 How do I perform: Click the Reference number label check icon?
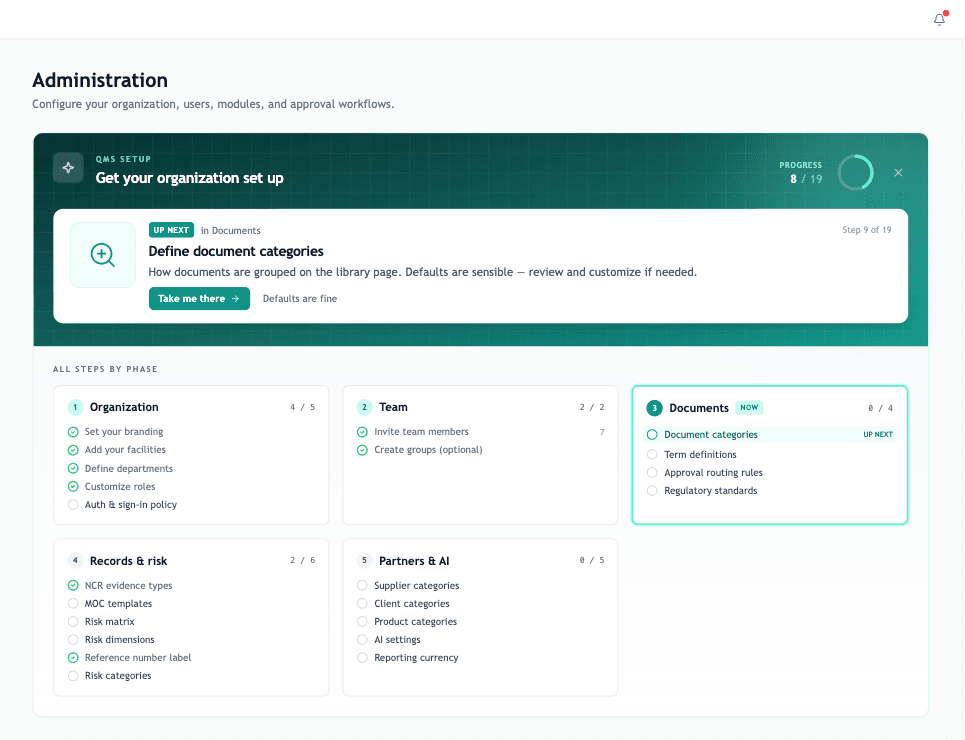click(73, 658)
